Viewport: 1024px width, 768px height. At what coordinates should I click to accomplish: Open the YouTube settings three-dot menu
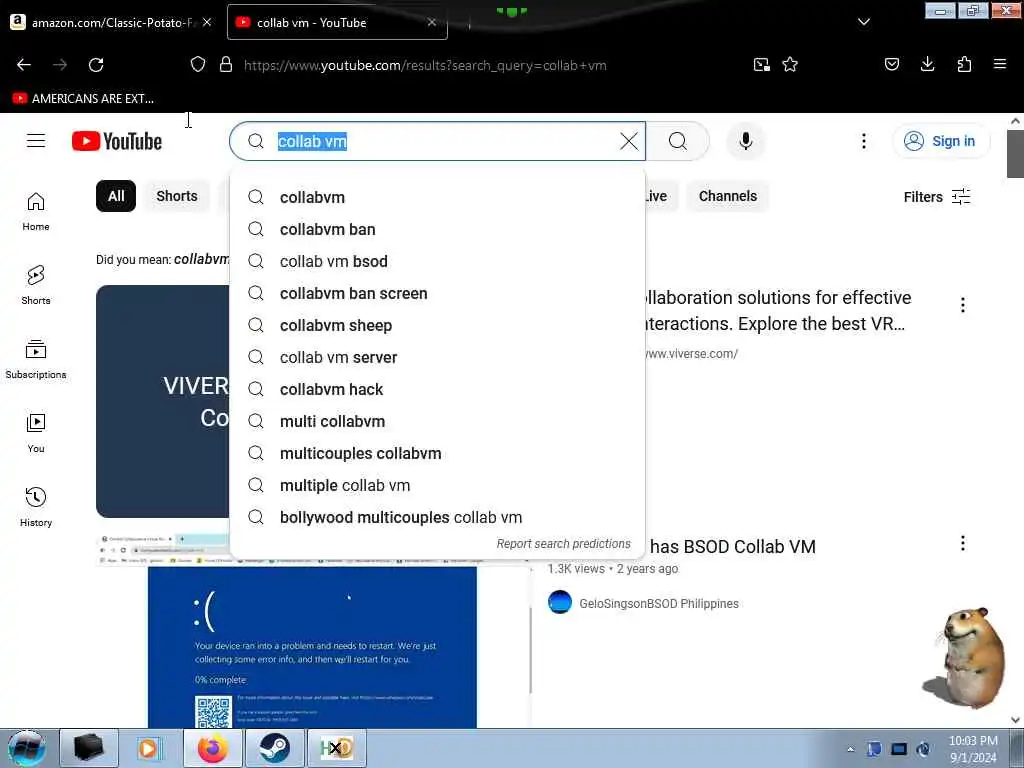pos(864,141)
